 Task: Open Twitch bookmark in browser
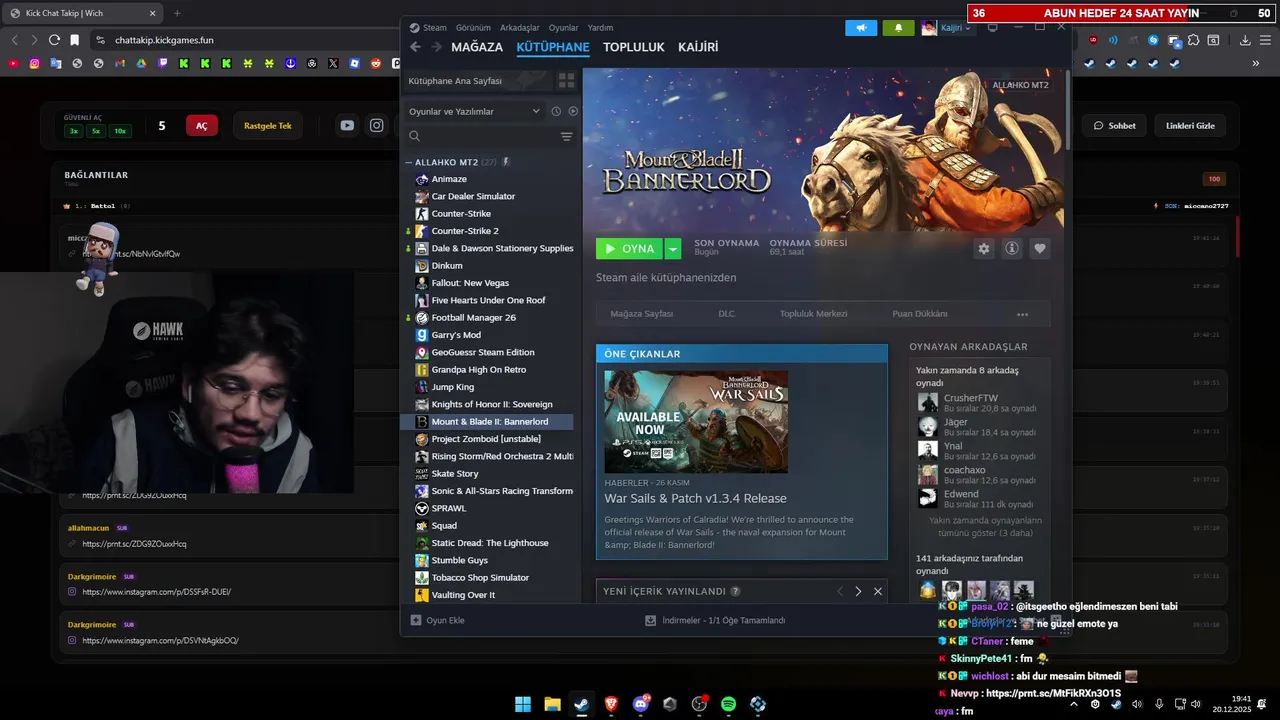point(162,63)
